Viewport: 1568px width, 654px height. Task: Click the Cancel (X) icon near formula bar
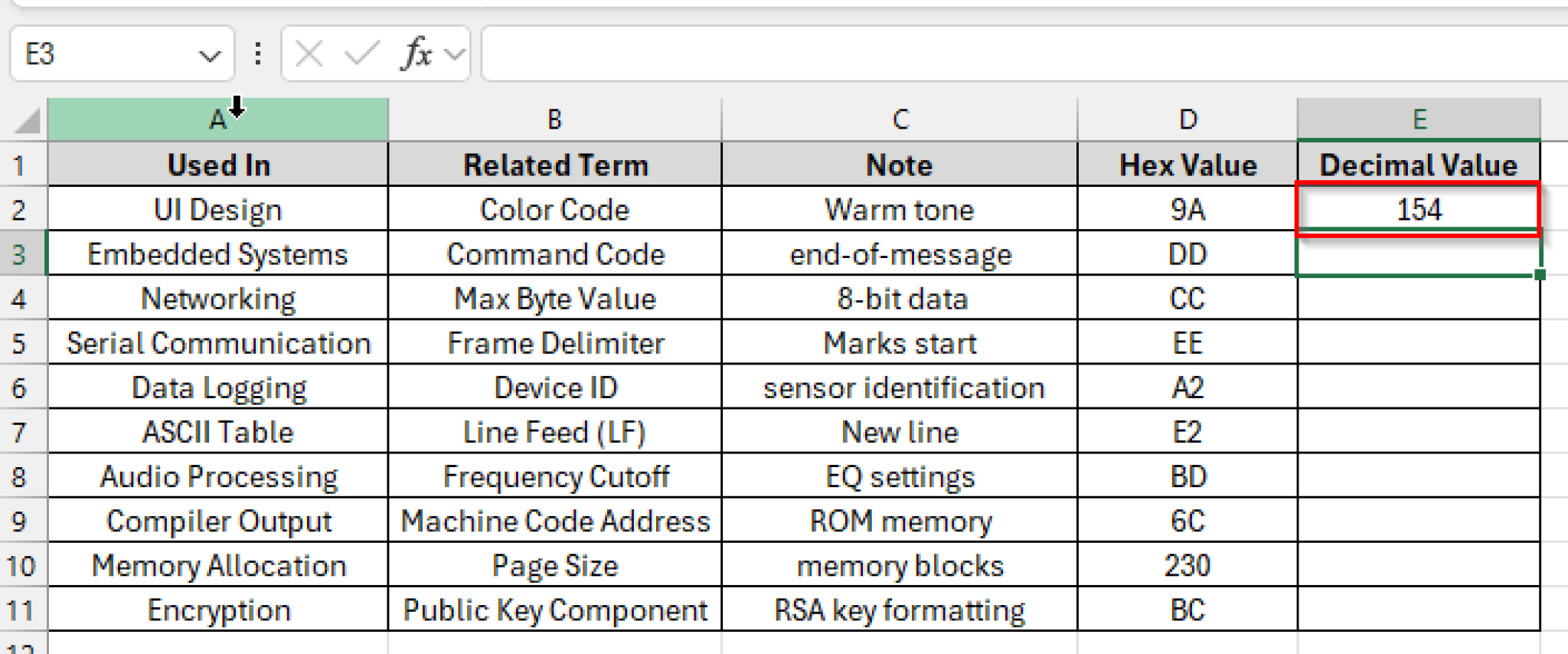coord(309,52)
